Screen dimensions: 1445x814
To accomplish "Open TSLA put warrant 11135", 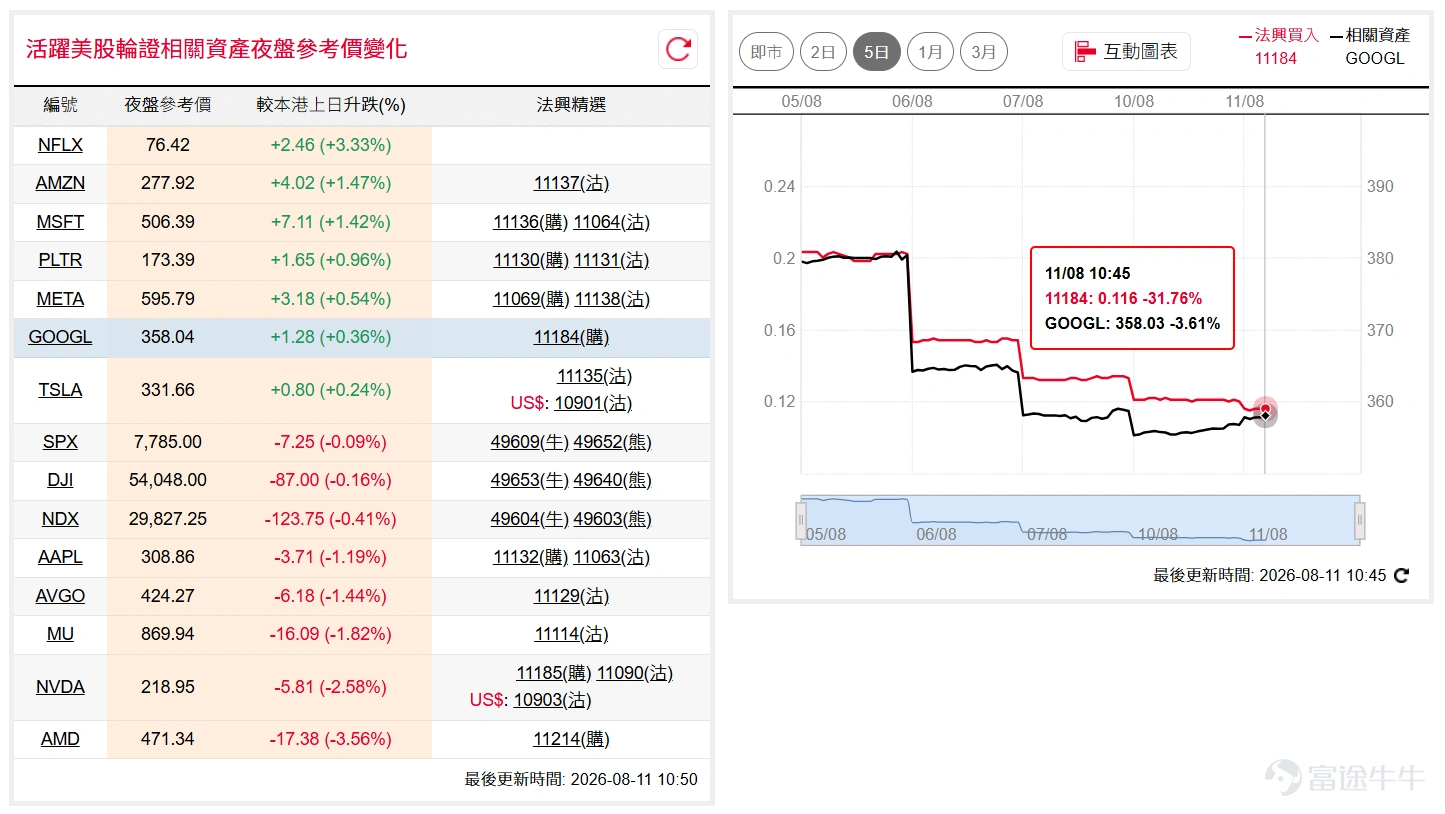I will click(594, 376).
